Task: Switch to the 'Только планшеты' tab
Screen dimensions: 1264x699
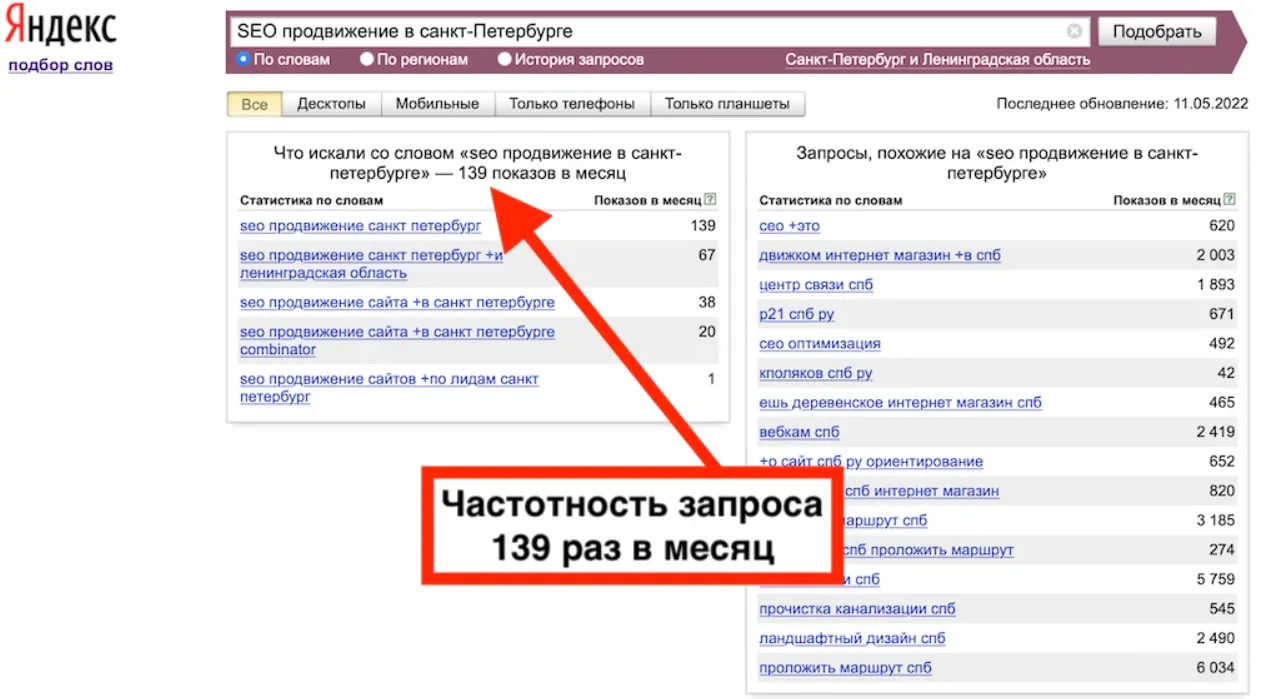Action: tap(727, 104)
